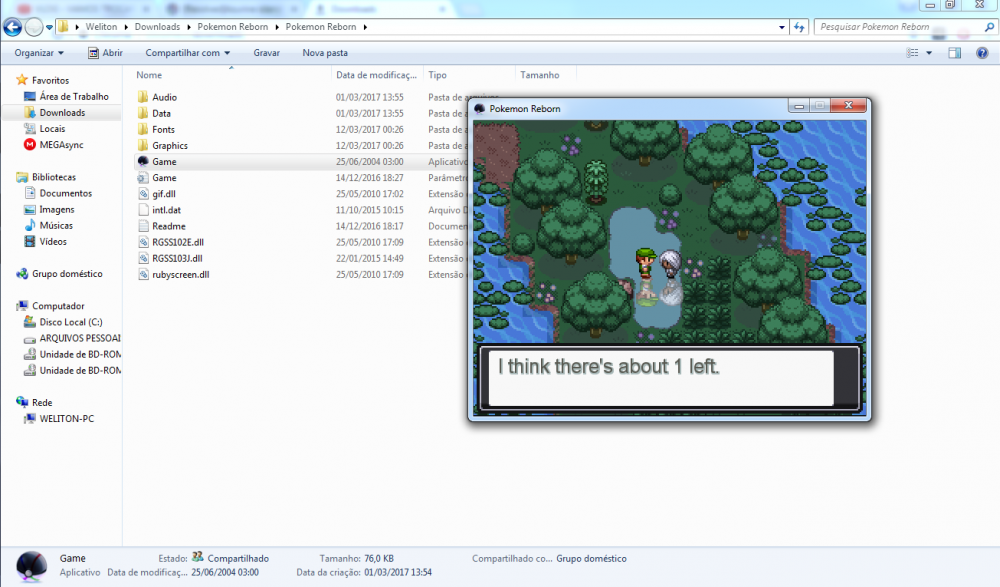Select Disco Local (C:) drive
The image size is (1000, 587).
click(70, 322)
